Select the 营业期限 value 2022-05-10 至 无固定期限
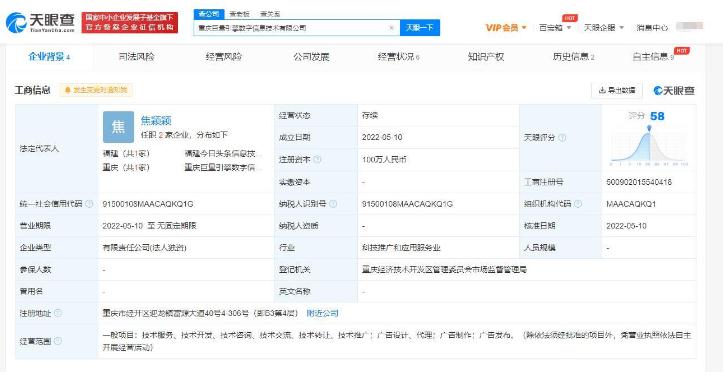Screen dimensions: 723x380 click(149, 226)
